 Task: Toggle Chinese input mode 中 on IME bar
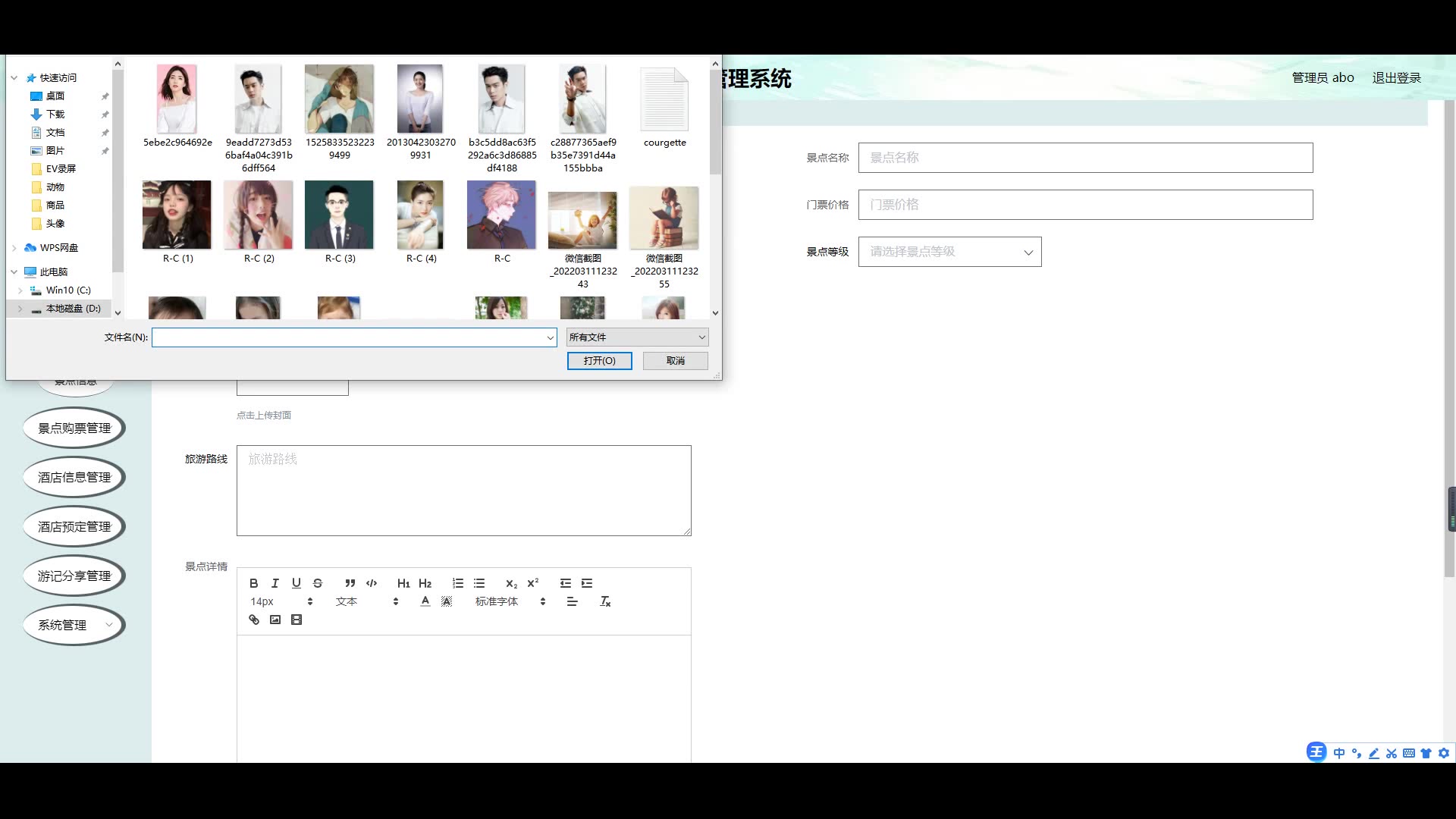1339,753
